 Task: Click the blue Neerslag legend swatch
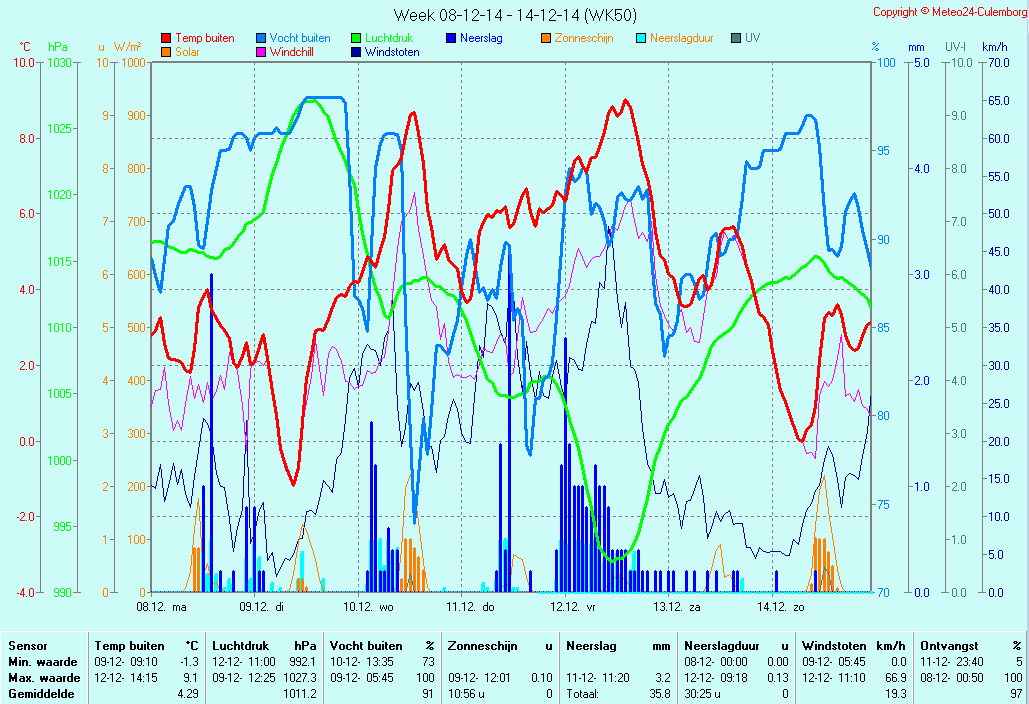pos(451,39)
